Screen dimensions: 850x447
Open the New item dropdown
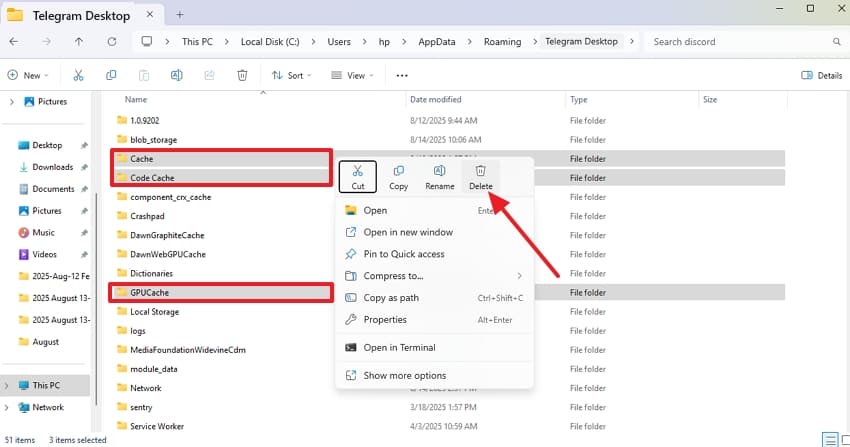tap(28, 75)
